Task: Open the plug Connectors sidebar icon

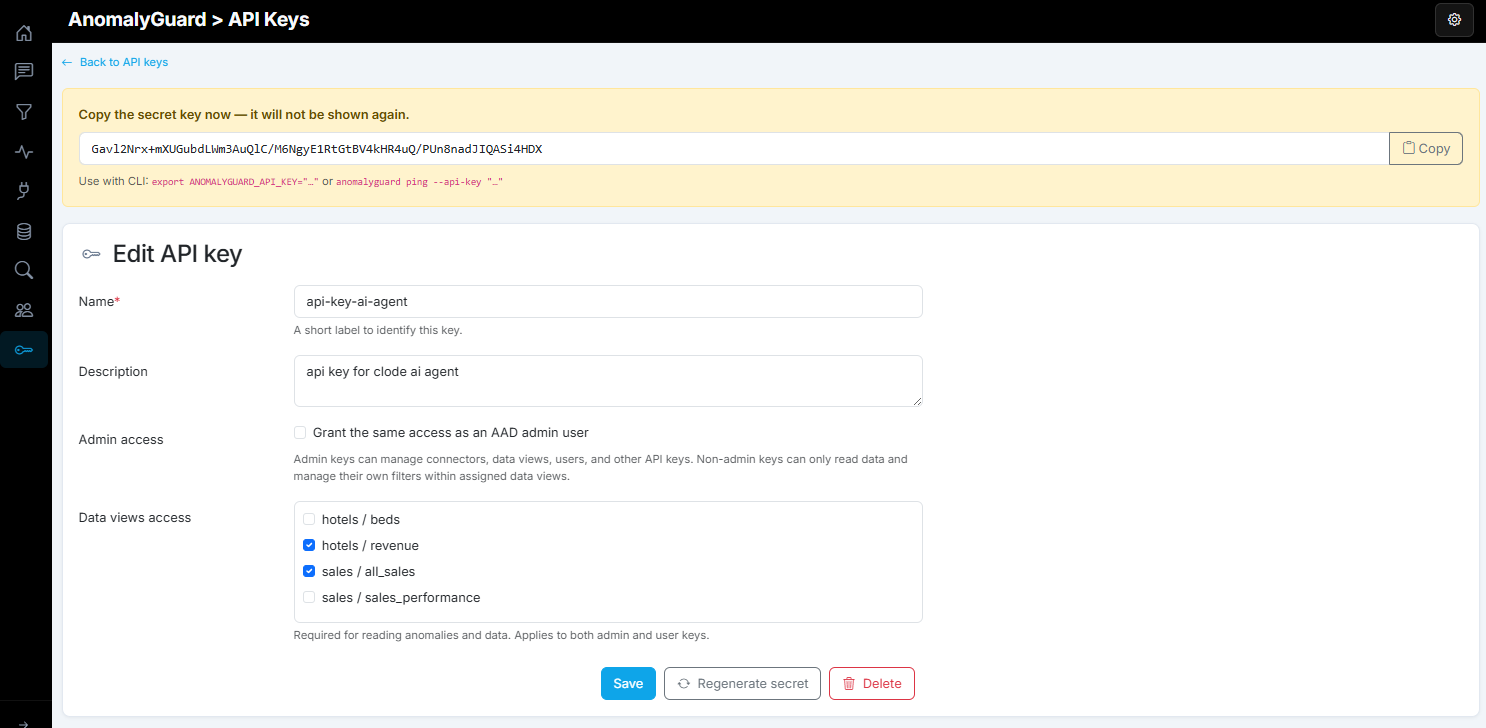Action: pyautogui.click(x=24, y=191)
